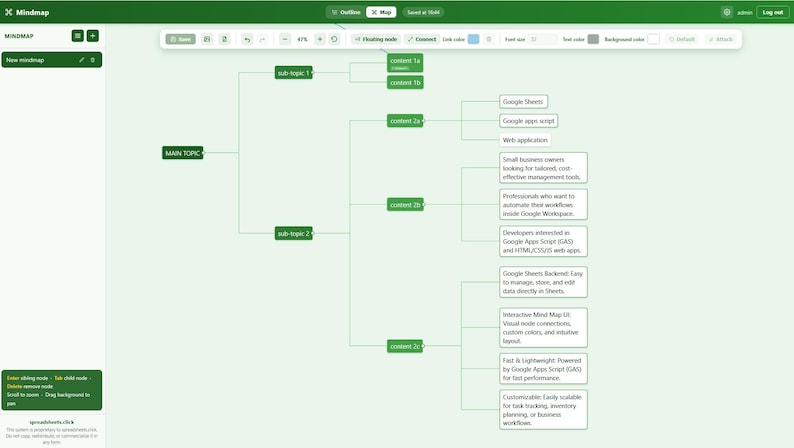The height and width of the screenshot is (448, 794).
Task: Create a new mindmap with the plus icon
Action: tap(93, 36)
